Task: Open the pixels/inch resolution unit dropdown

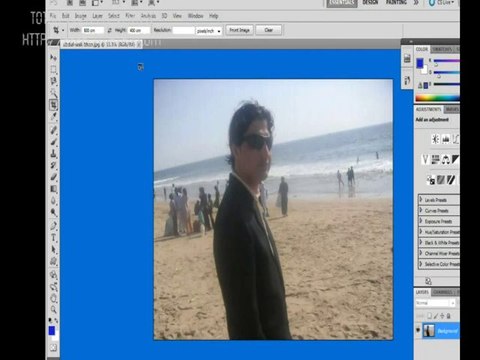Action: tap(209, 31)
